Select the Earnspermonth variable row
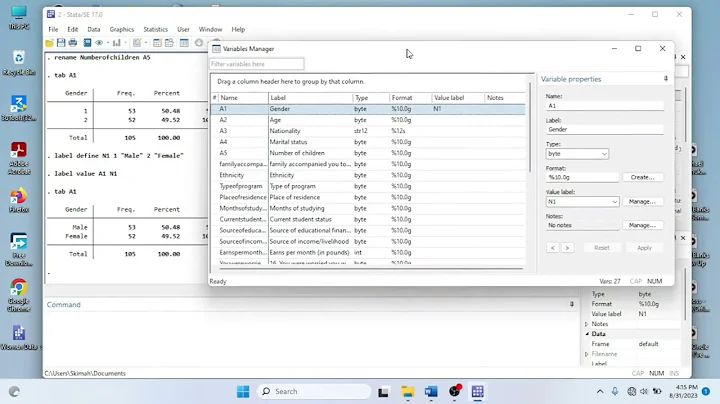720x404 pixels. click(x=368, y=252)
